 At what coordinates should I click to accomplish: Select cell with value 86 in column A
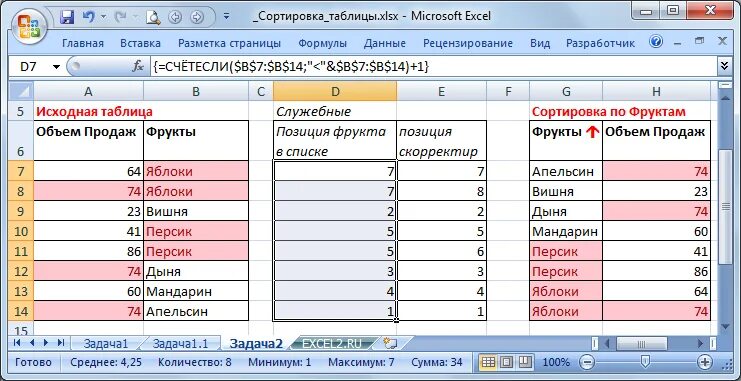[88, 251]
